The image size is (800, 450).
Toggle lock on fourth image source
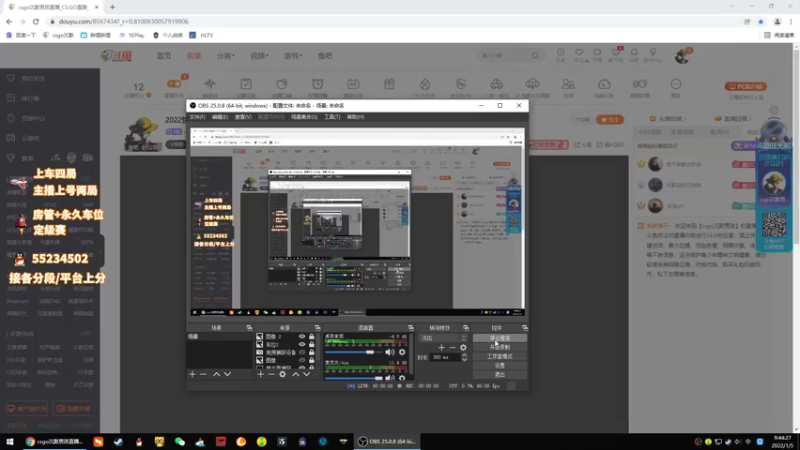pyautogui.click(x=312, y=360)
